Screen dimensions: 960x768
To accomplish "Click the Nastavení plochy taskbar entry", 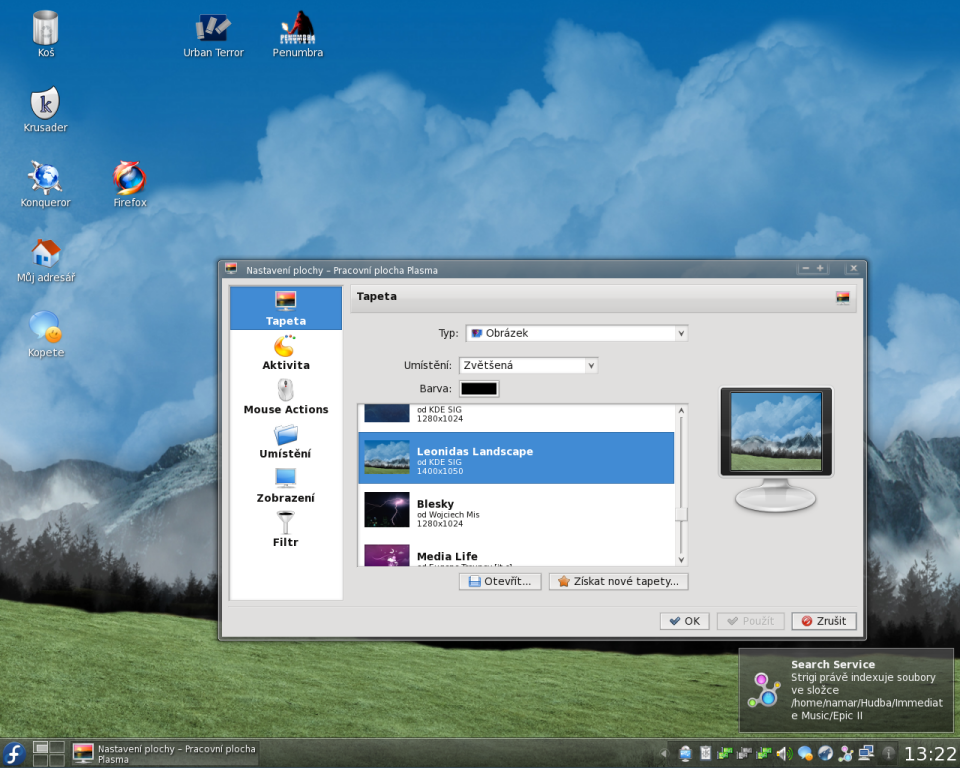I will click(x=164, y=753).
